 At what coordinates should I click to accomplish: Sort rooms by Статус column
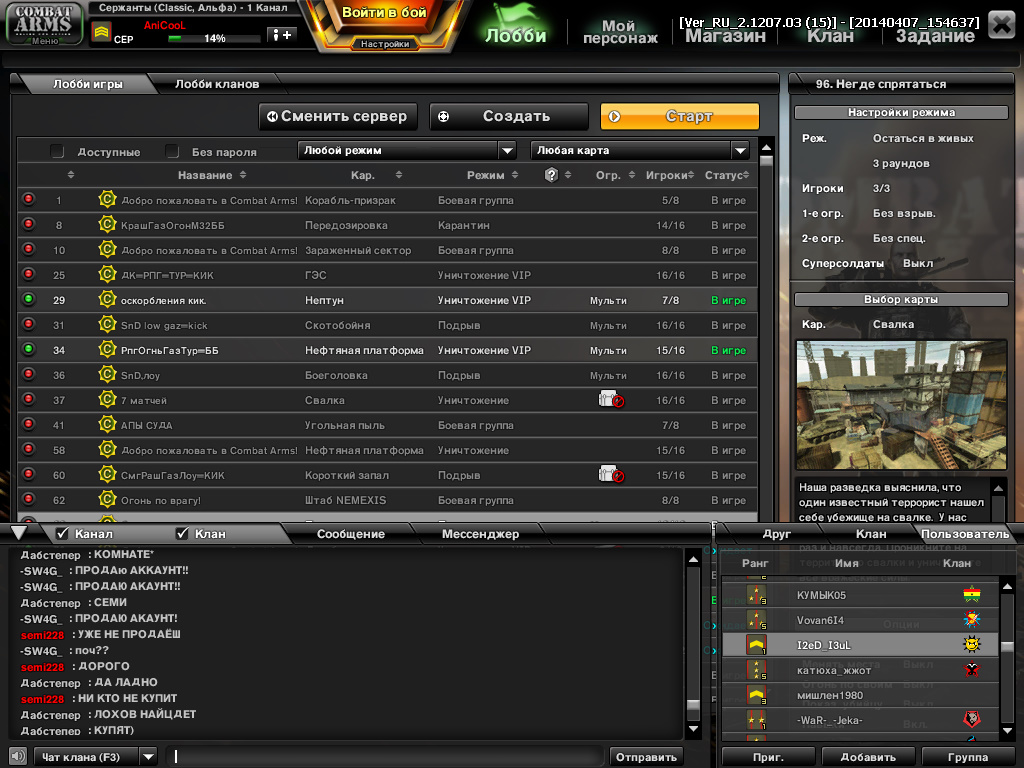tap(727, 175)
